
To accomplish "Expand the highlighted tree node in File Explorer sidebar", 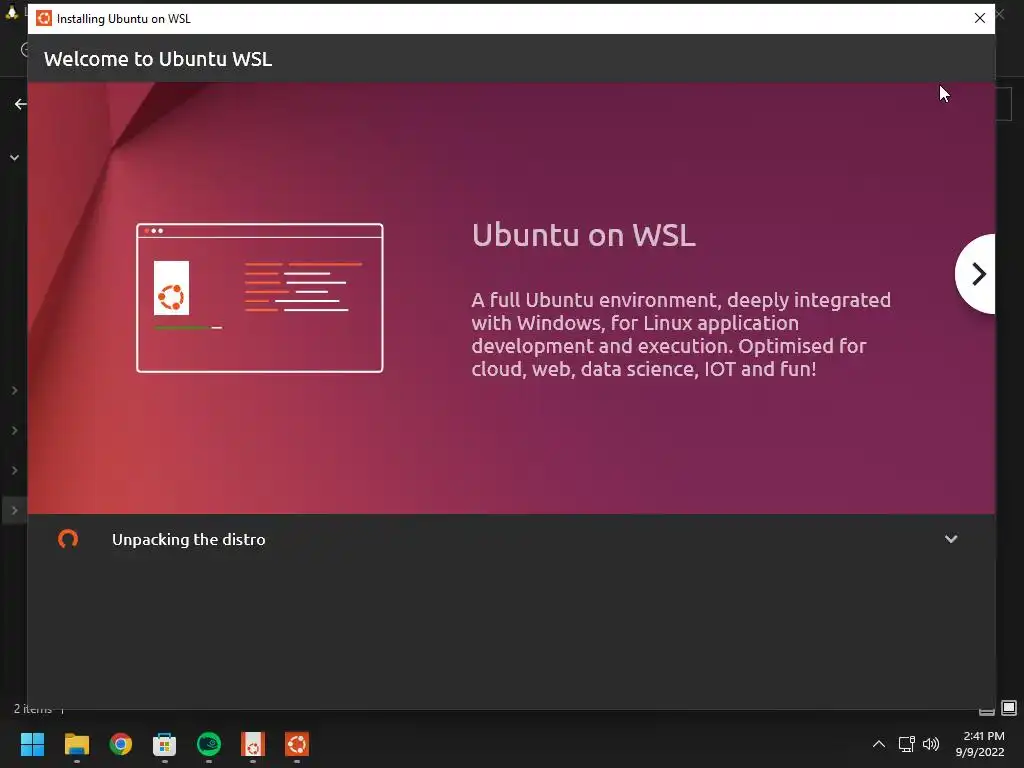I will click(x=14, y=510).
